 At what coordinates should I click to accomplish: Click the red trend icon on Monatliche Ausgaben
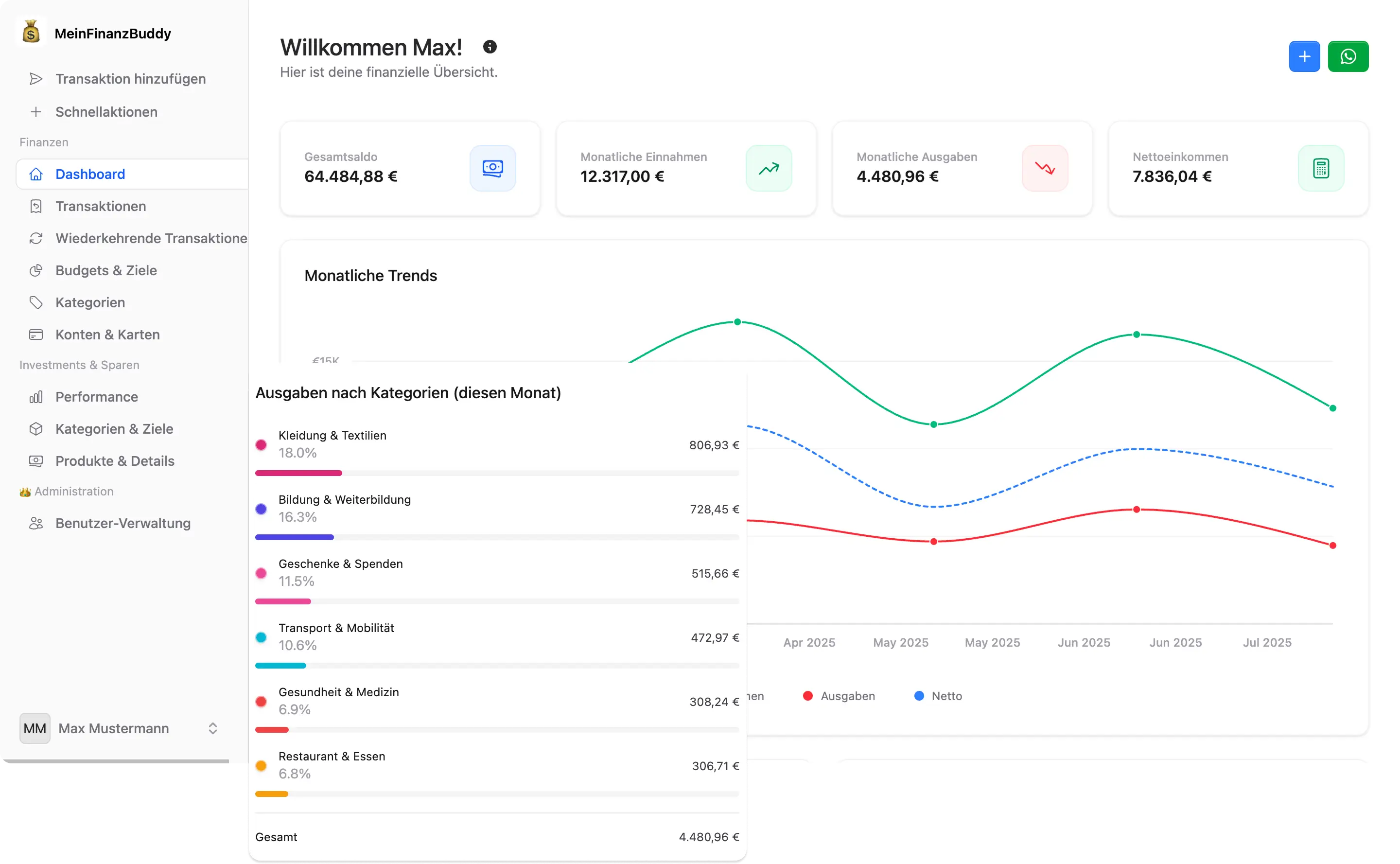pyautogui.click(x=1045, y=167)
